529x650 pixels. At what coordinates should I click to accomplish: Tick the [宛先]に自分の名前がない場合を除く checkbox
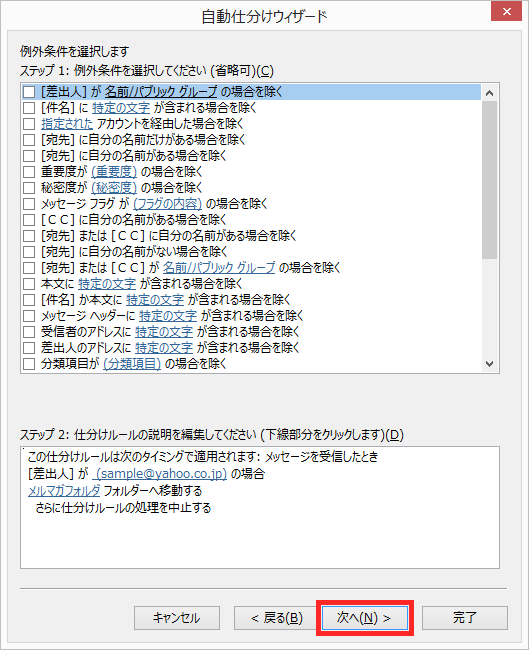(29, 252)
